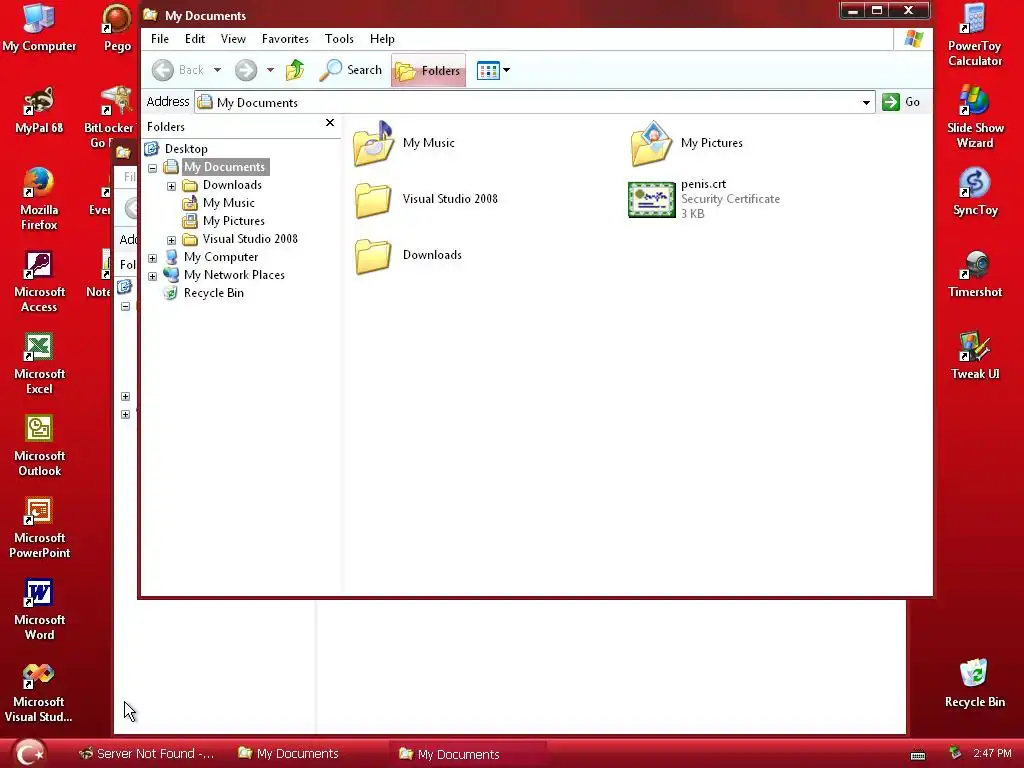Open the Edit menu
1024x768 pixels.
[195, 39]
